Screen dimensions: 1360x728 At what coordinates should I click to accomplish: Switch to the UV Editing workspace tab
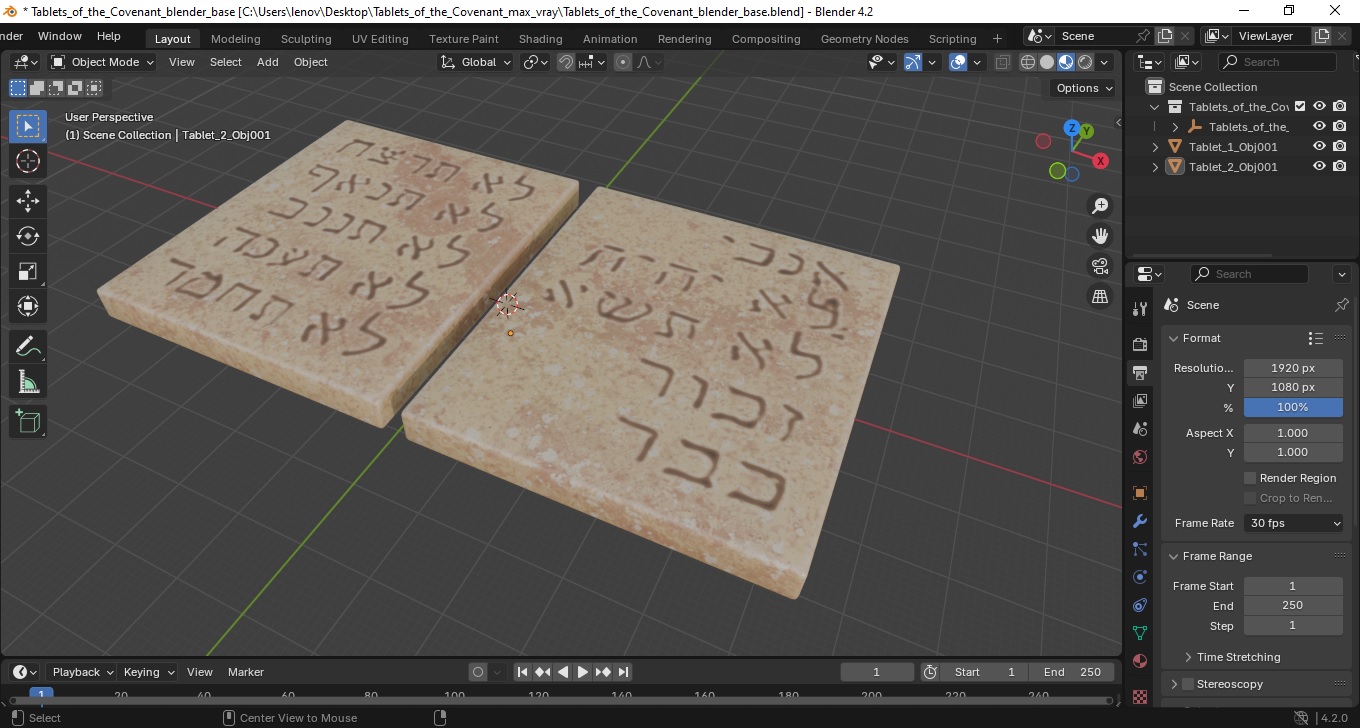pos(380,39)
